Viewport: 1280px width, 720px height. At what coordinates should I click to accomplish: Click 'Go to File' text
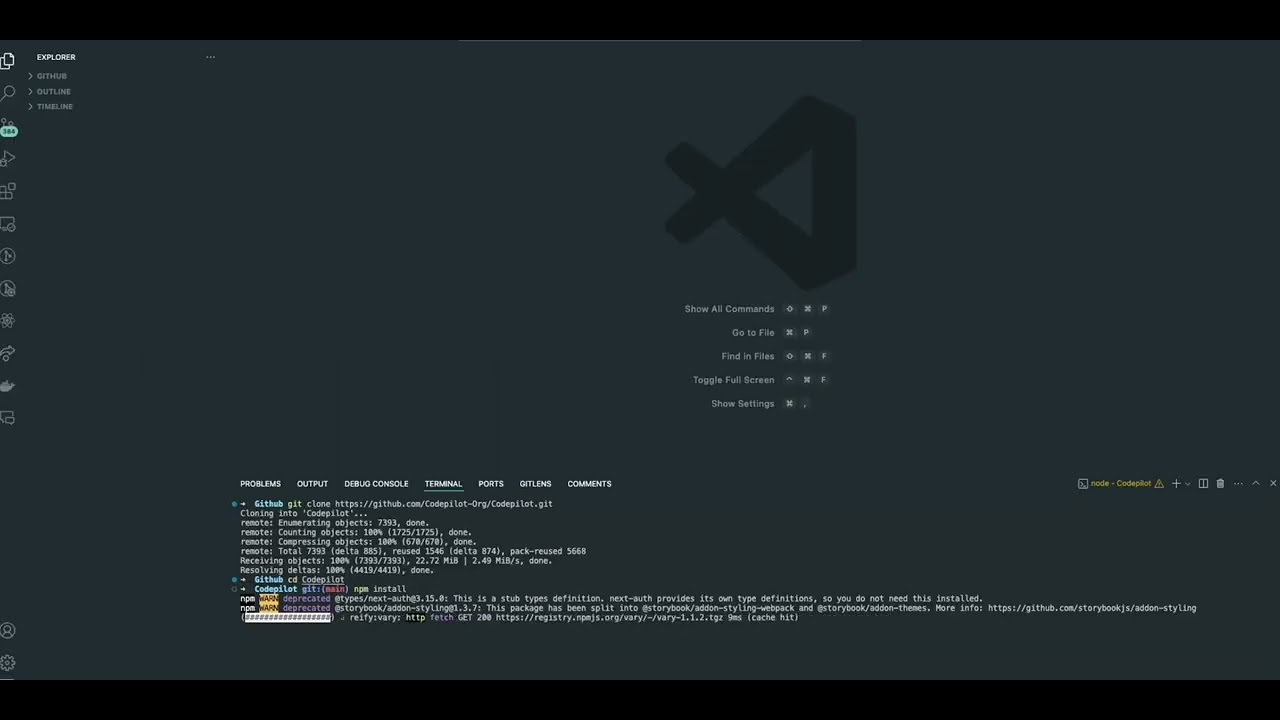click(753, 333)
